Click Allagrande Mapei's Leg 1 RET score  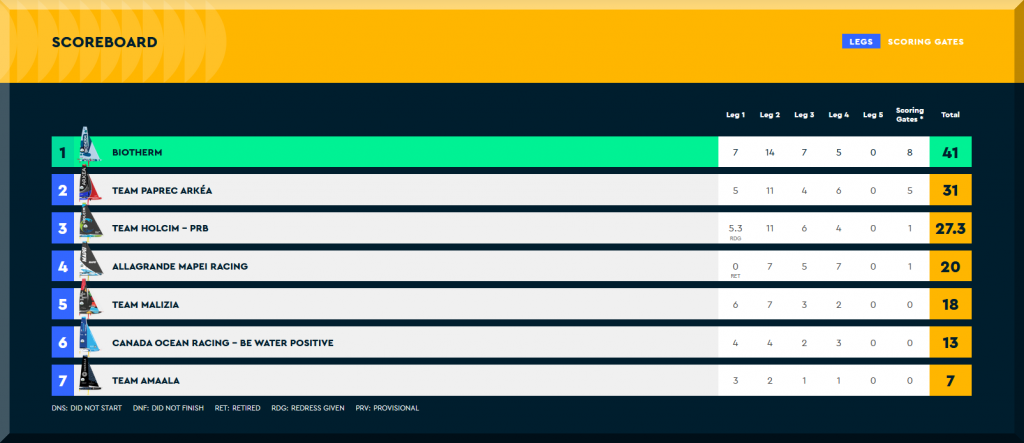(x=735, y=268)
